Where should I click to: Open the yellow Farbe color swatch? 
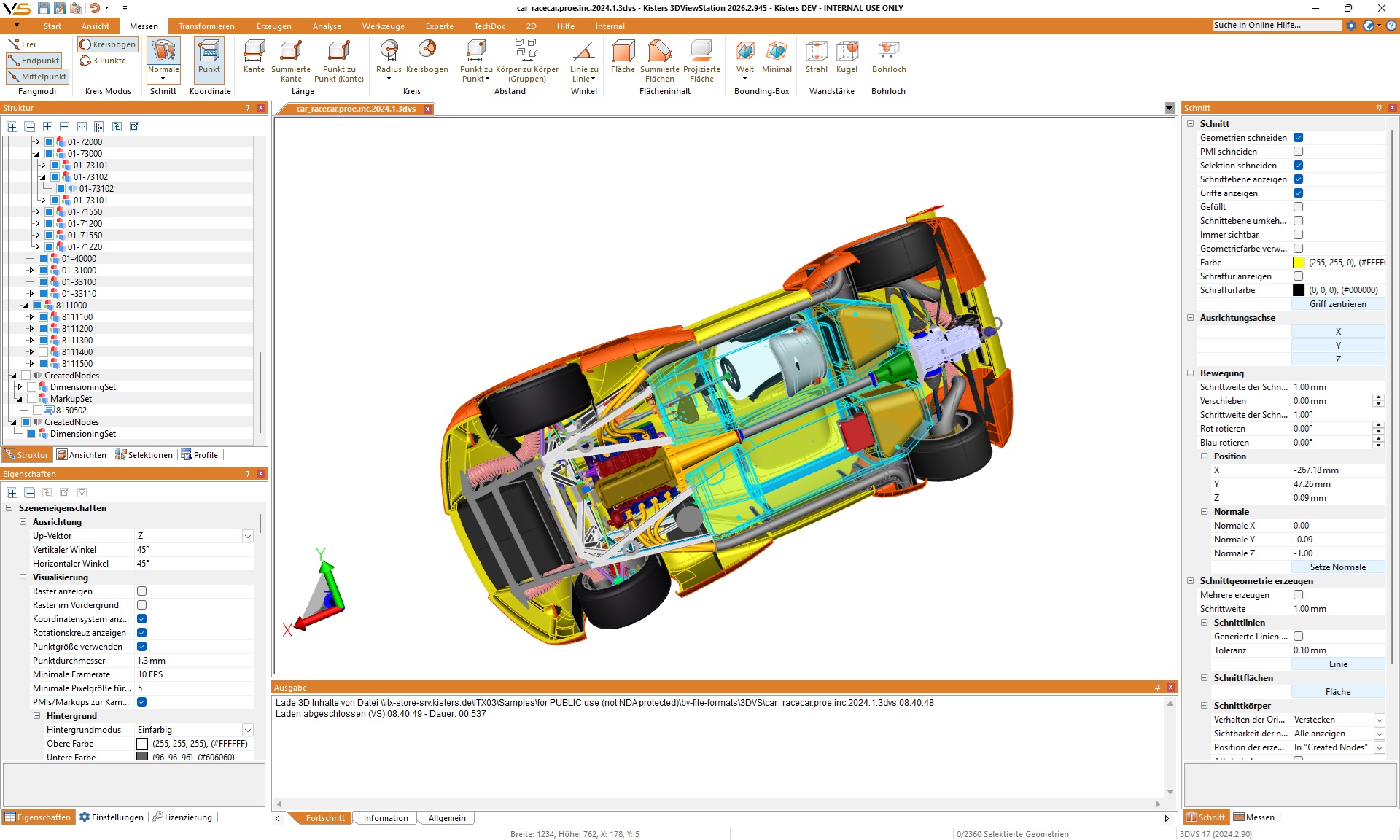pos(1299,262)
